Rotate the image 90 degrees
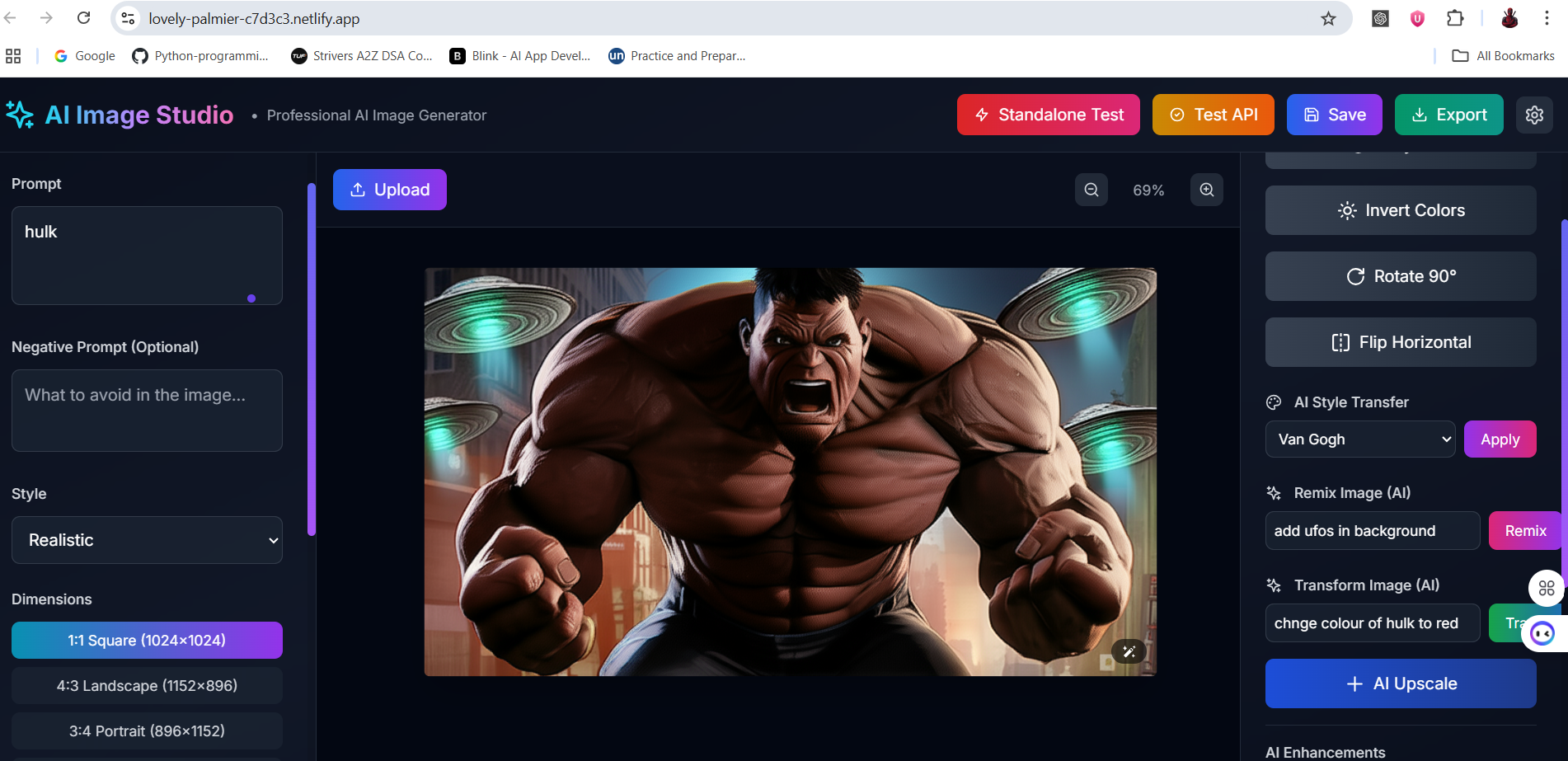This screenshot has width=1568, height=761. click(x=1401, y=276)
